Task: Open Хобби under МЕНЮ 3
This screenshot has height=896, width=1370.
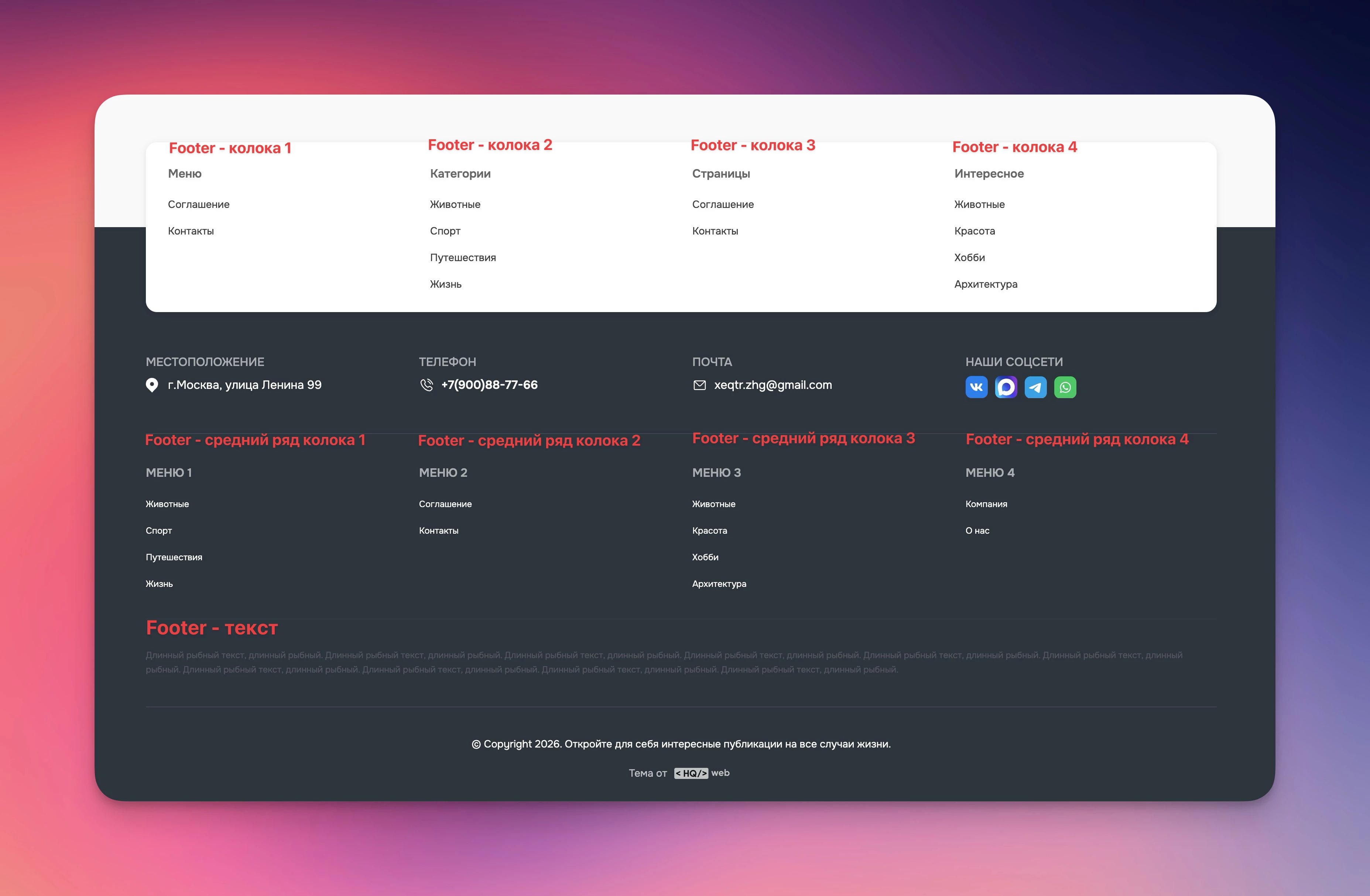Action: [x=705, y=557]
